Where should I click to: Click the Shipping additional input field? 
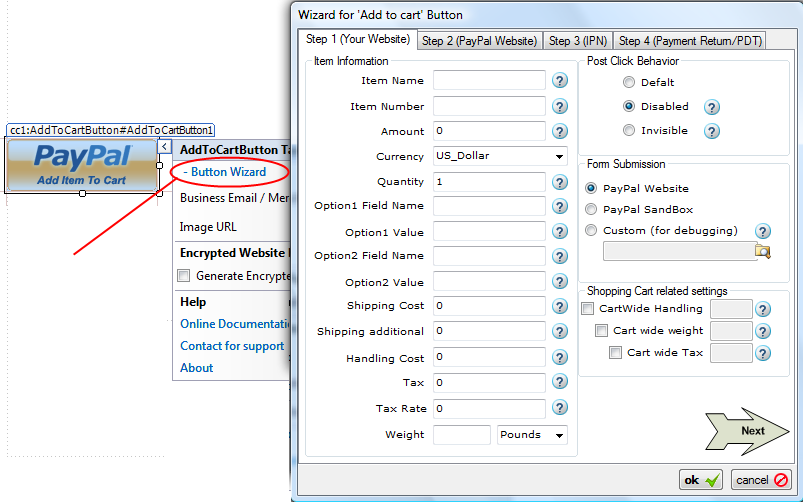coord(489,331)
